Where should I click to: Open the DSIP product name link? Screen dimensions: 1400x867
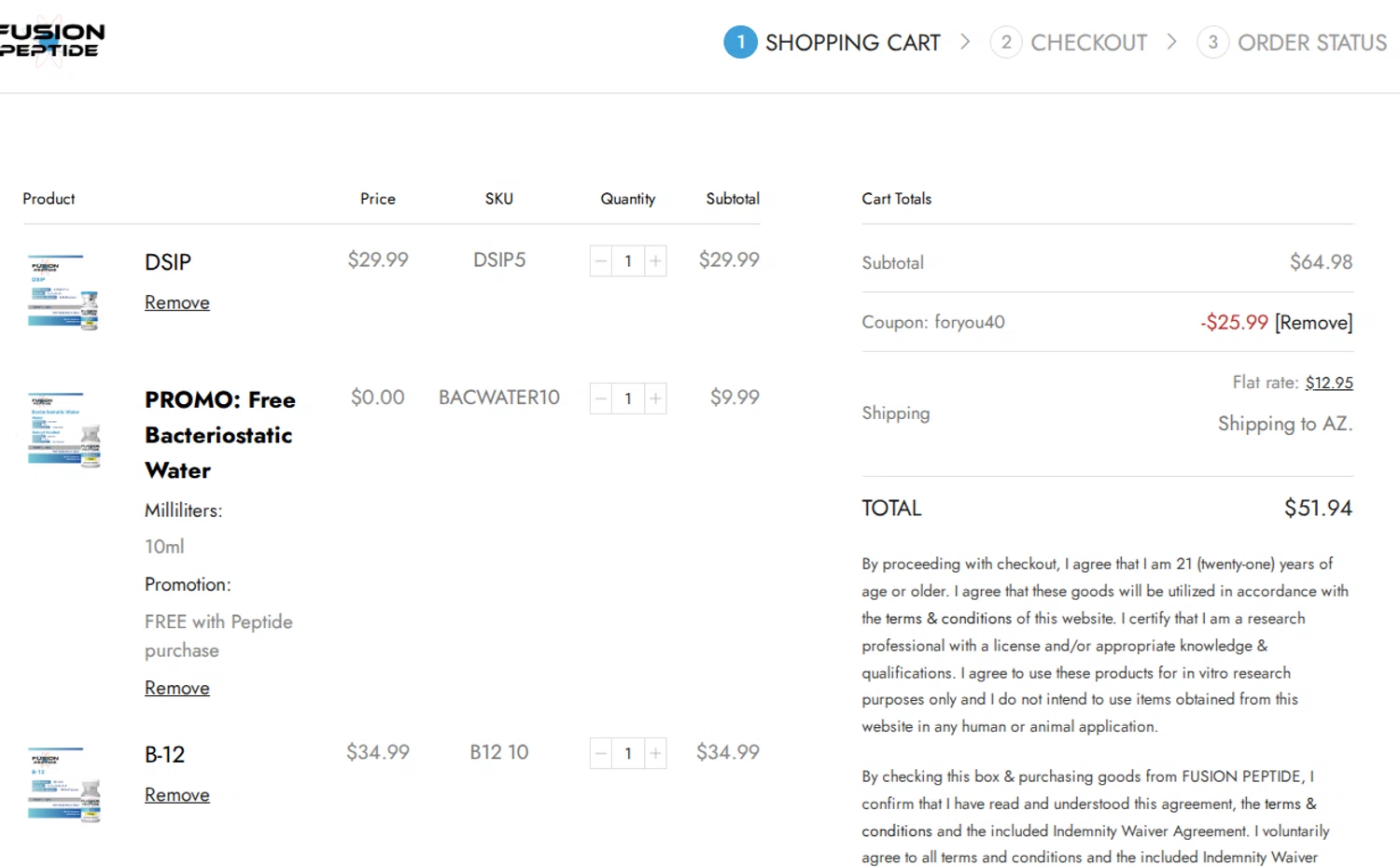click(168, 262)
